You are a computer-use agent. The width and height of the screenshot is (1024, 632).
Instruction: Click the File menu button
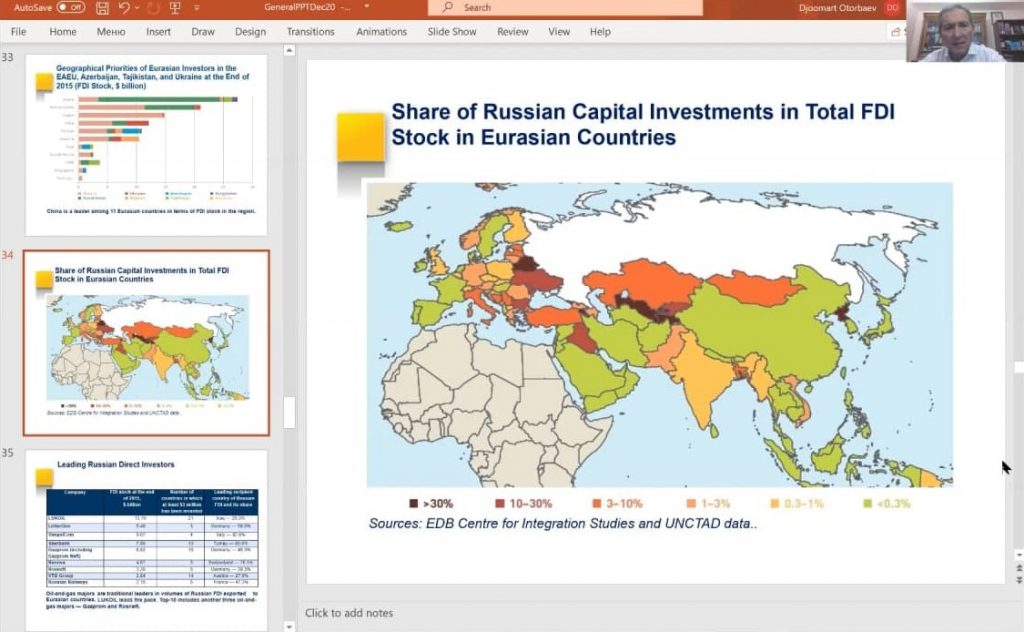coord(18,32)
